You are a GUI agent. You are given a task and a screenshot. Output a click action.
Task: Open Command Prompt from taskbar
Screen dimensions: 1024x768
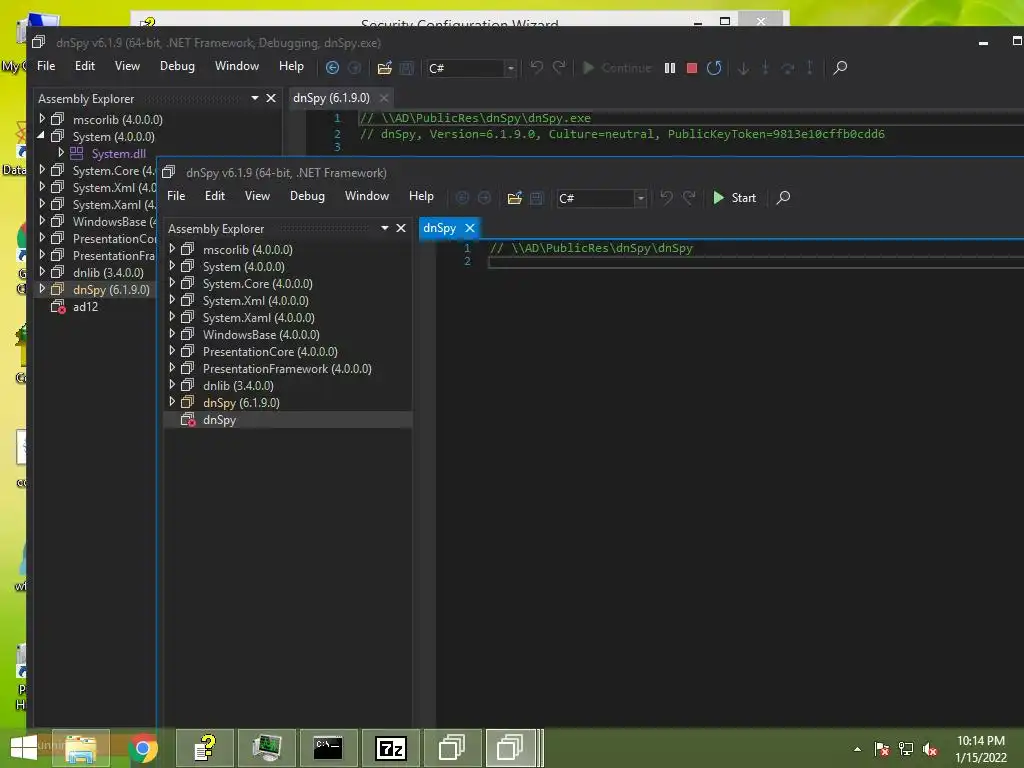point(328,748)
